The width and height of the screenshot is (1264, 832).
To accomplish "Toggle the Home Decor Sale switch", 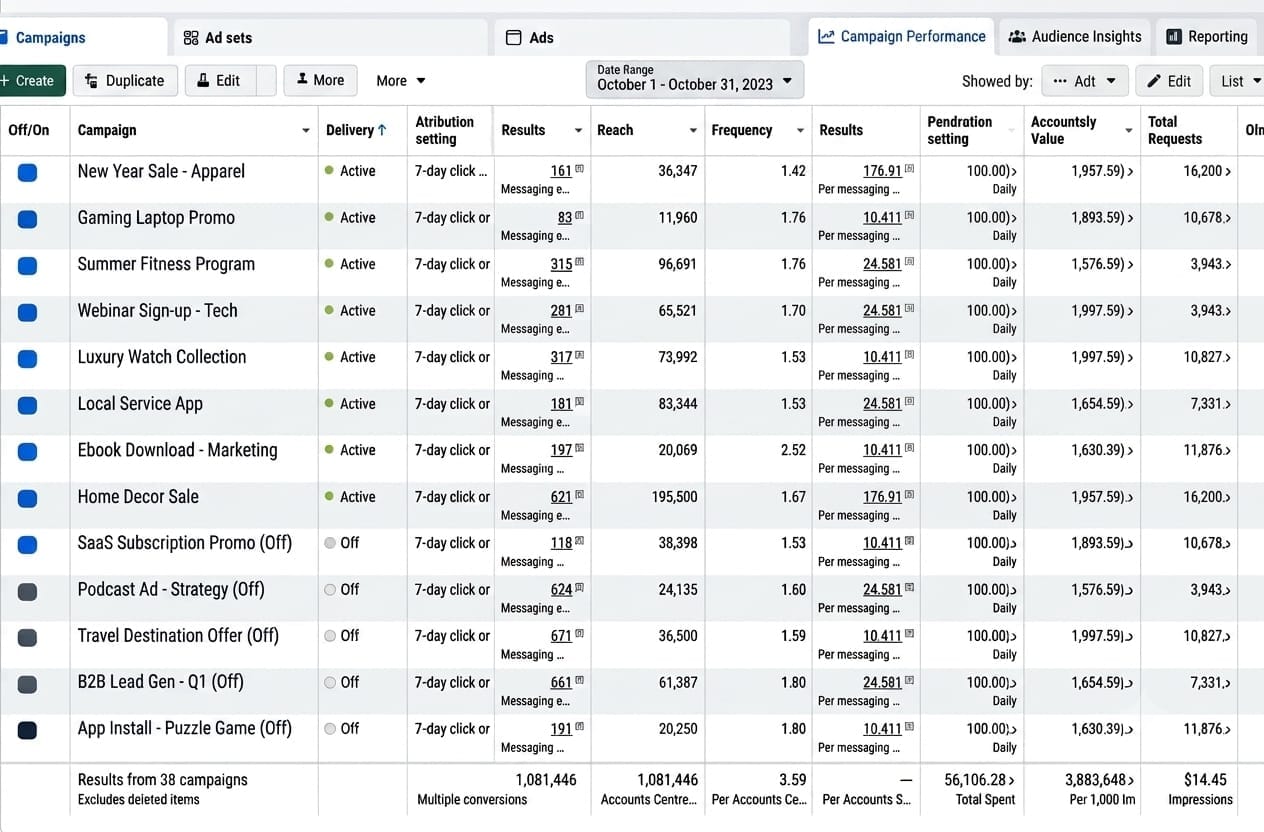I will (x=28, y=498).
